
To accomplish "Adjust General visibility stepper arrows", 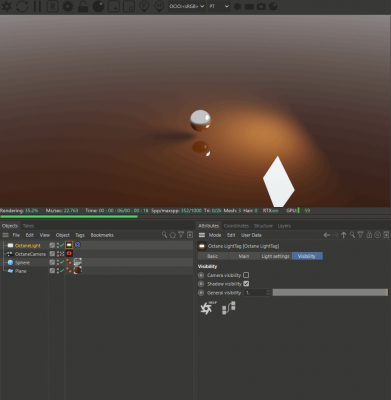I will click(x=267, y=293).
